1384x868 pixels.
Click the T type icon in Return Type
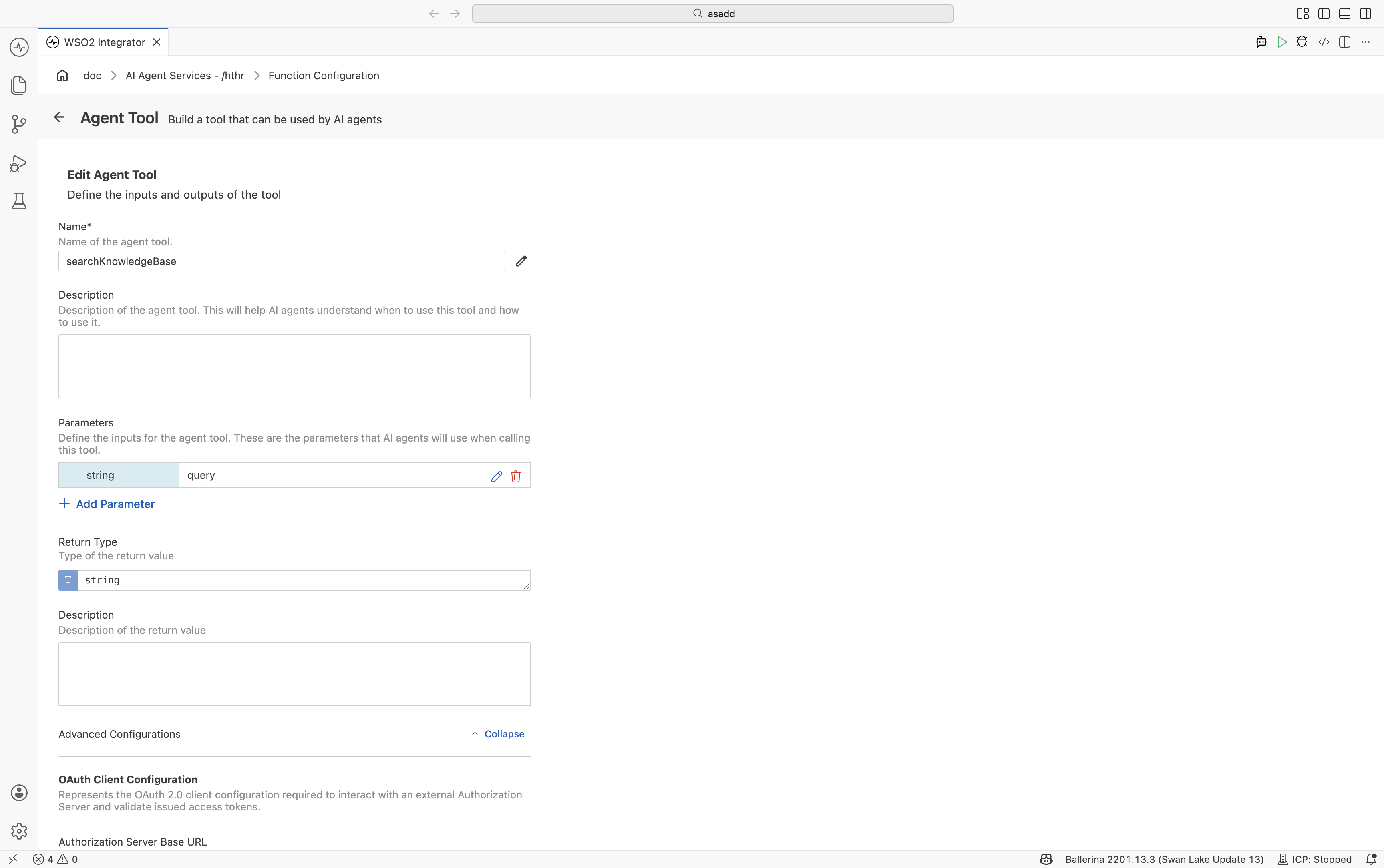pos(68,580)
